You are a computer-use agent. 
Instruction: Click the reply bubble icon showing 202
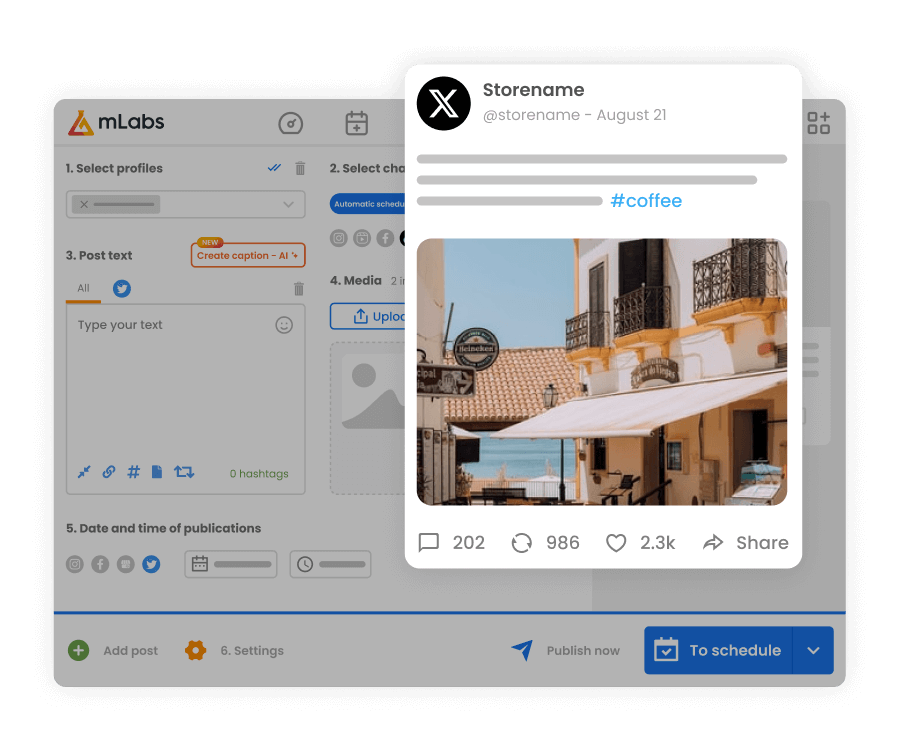(429, 542)
